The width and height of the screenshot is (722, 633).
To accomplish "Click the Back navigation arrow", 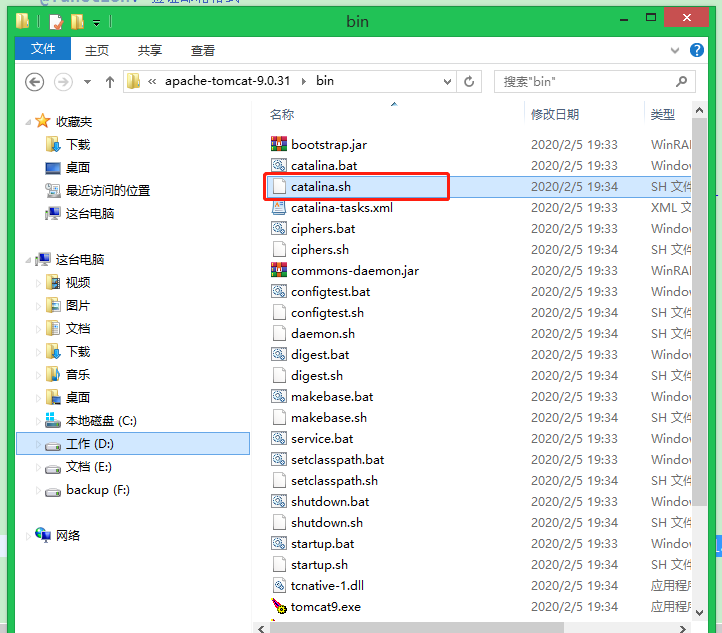I will pos(35,82).
